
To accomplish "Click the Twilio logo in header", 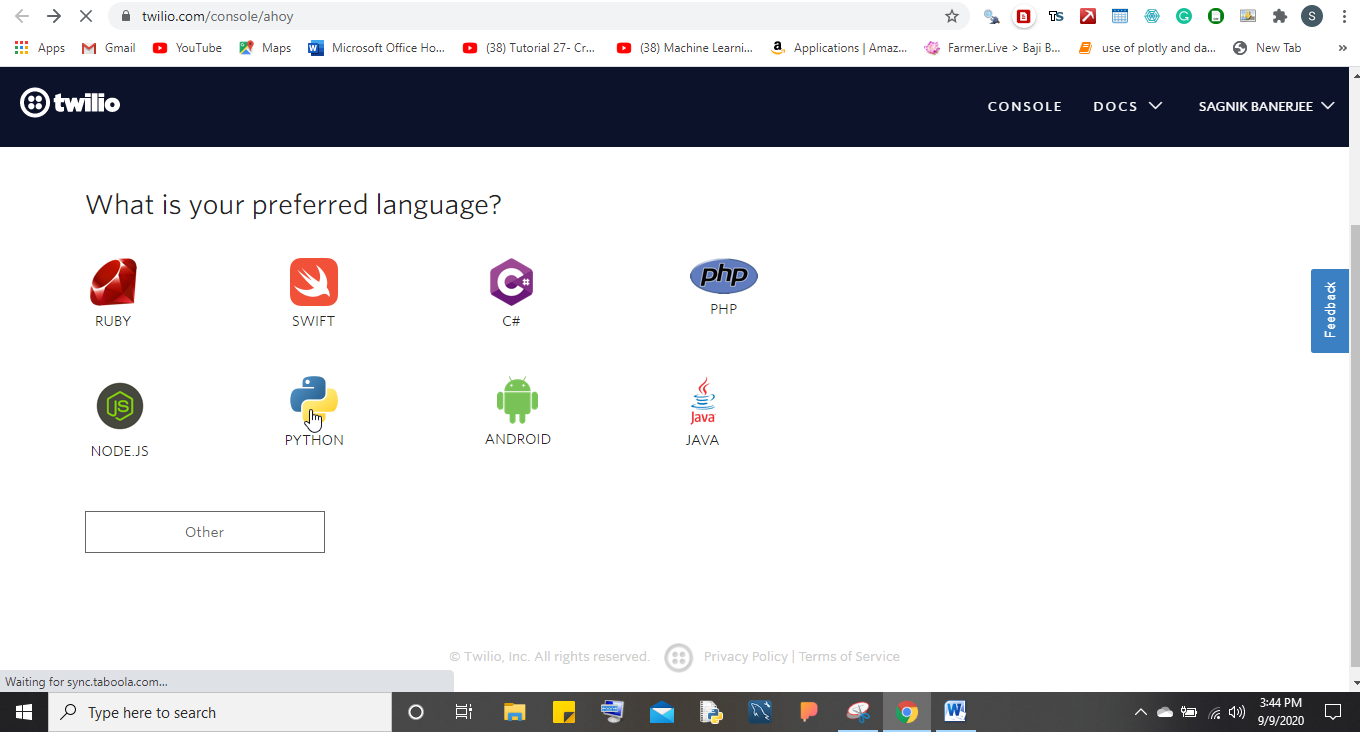I will (x=70, y=102).
